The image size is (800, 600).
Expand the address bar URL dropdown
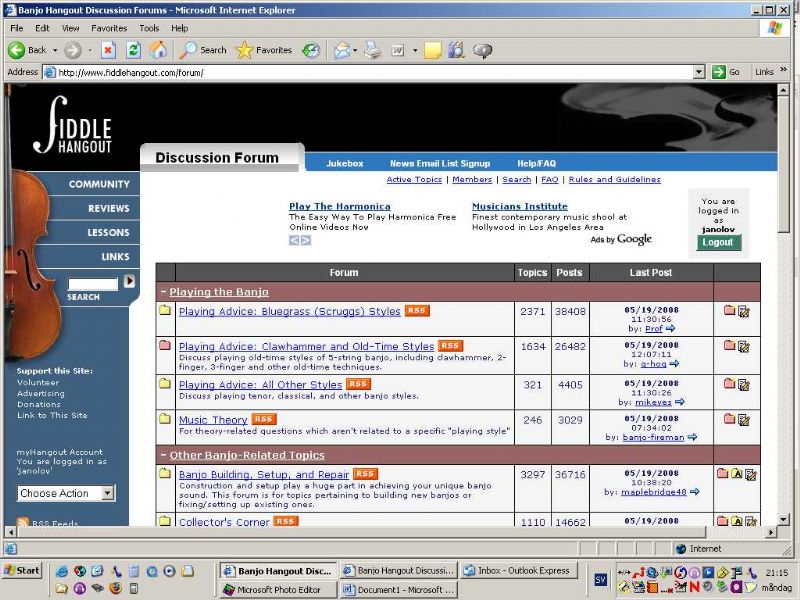tap(699, 72)
